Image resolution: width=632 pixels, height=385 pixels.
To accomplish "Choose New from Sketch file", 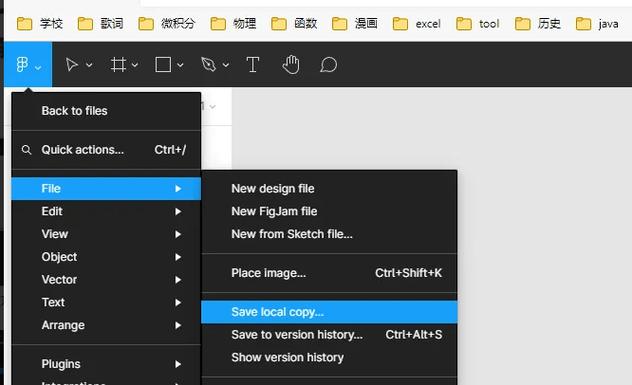I will coord(329,234).
